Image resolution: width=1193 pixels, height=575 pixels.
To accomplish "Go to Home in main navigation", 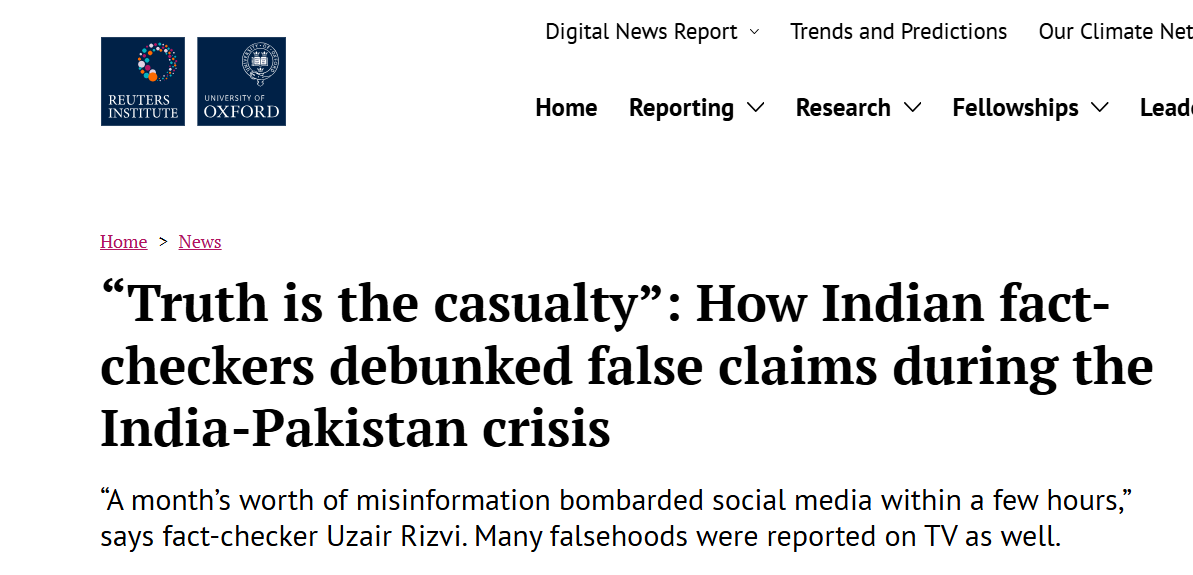I will click(566, 108).
